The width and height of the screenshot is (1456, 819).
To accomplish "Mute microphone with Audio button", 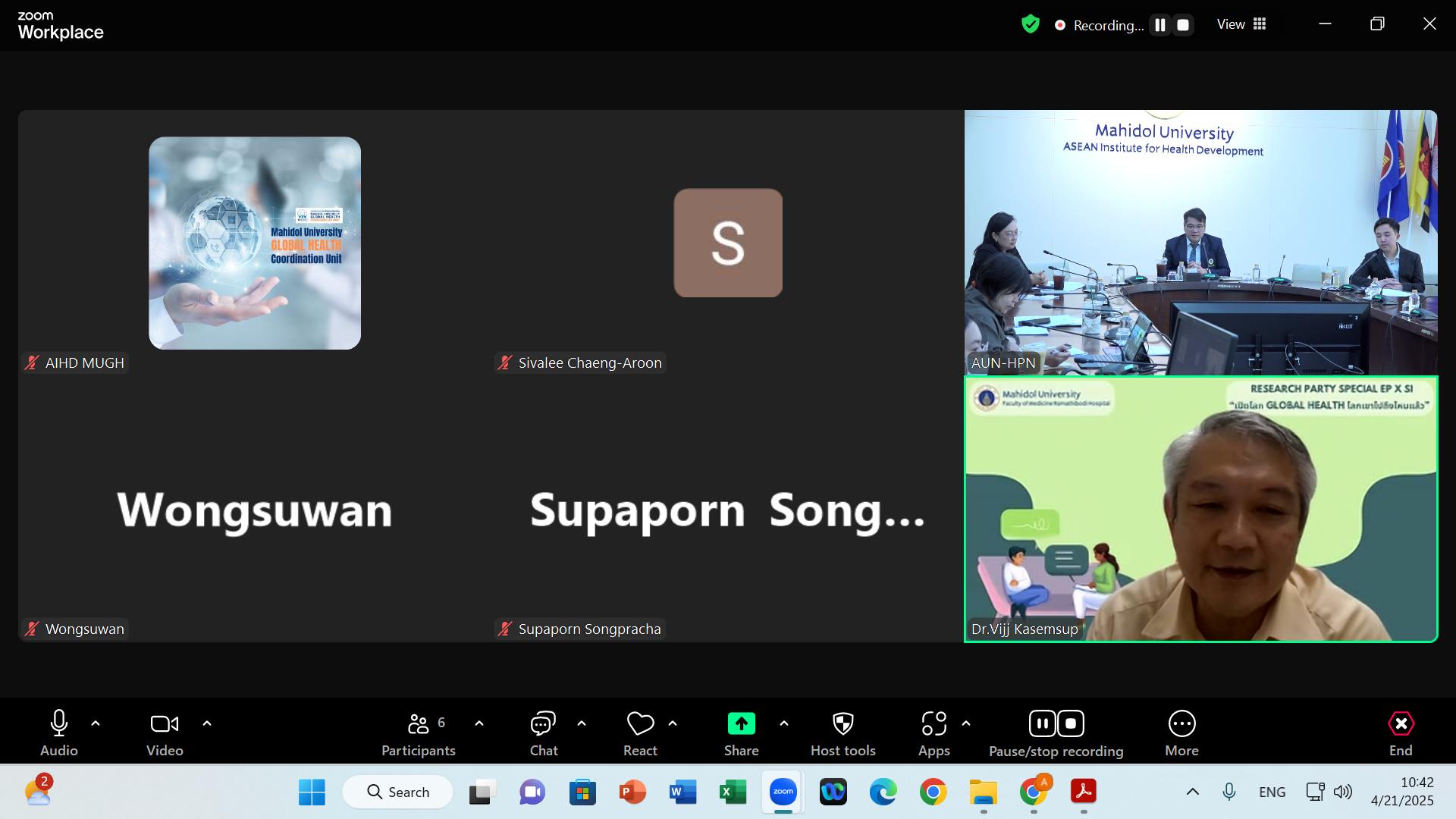I will coord(58,733).
